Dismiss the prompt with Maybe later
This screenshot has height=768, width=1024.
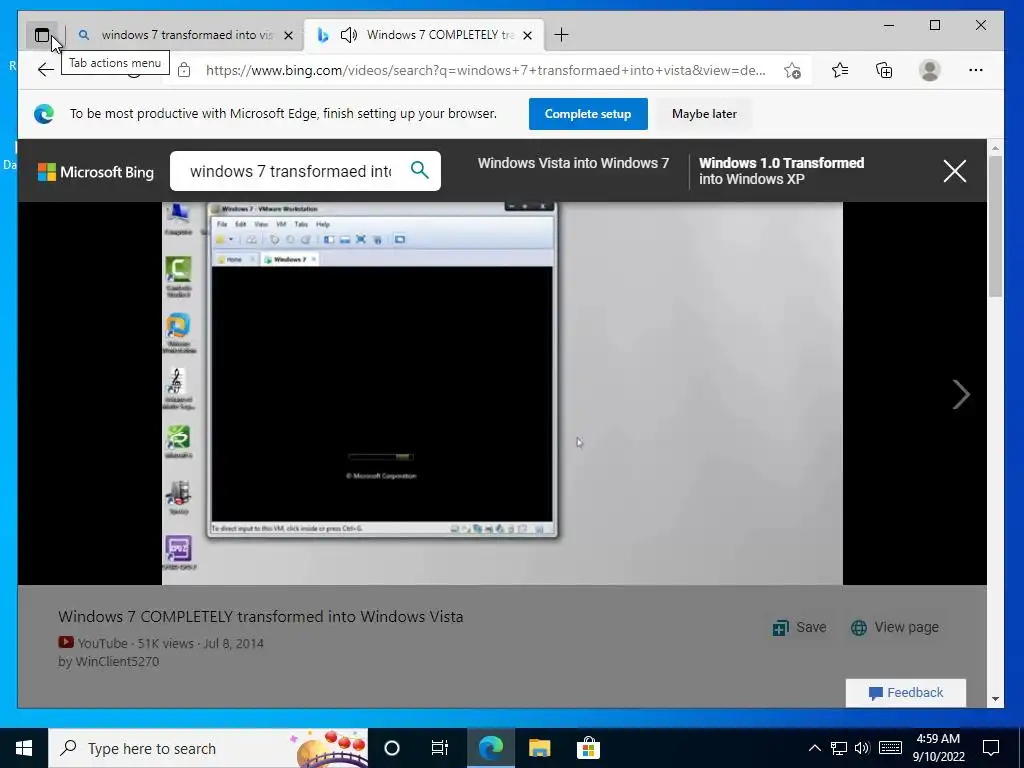click(704, 114)
